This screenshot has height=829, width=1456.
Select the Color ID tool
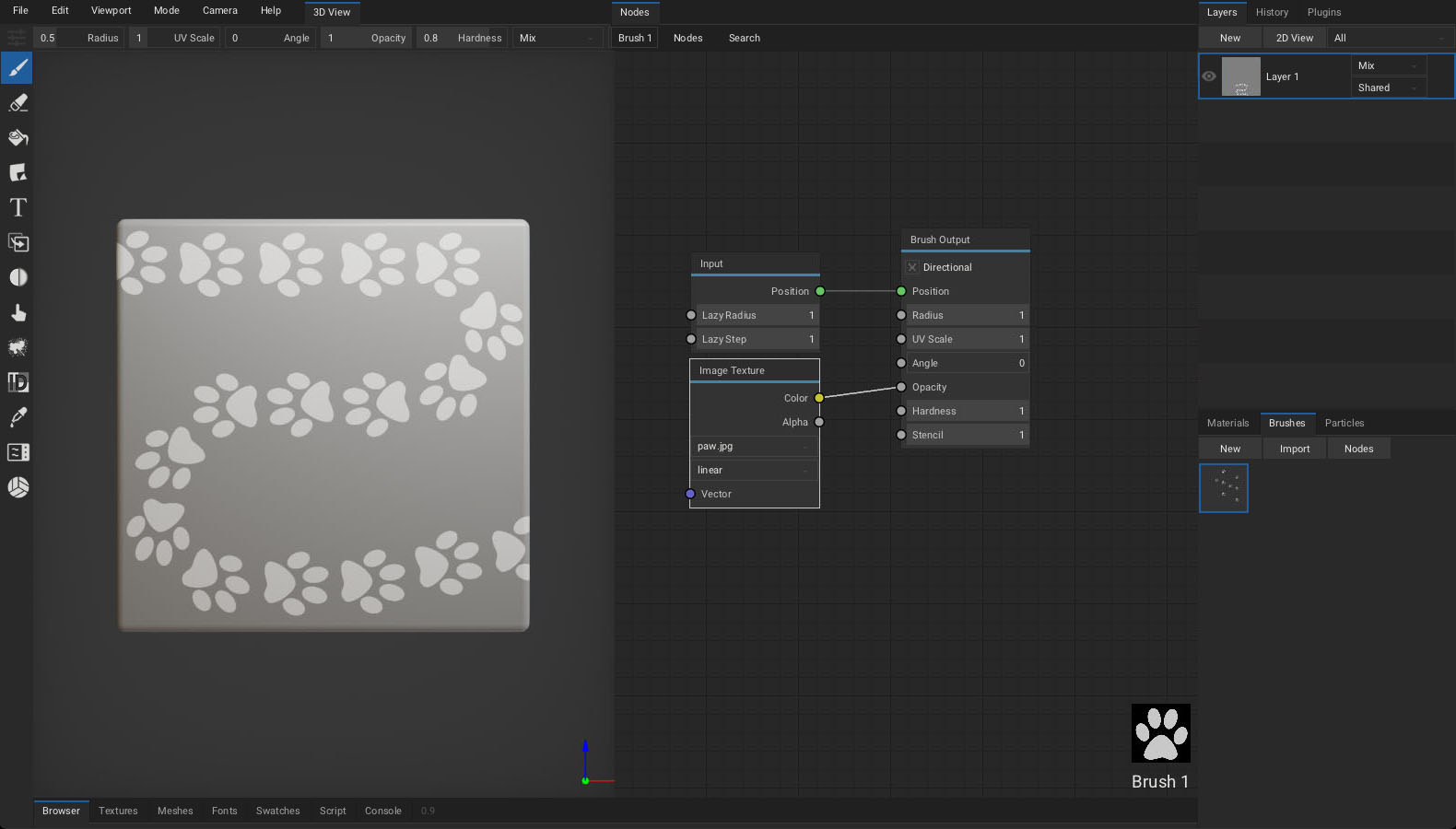(18, 382)
